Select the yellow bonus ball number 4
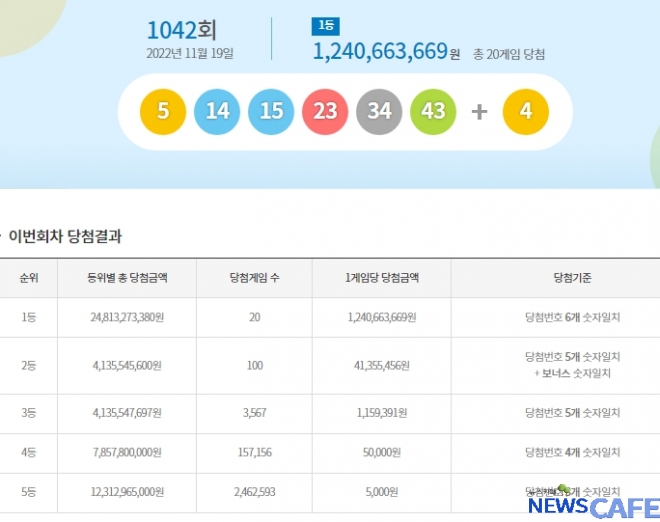660x522 pixels. tap(525, 111)
